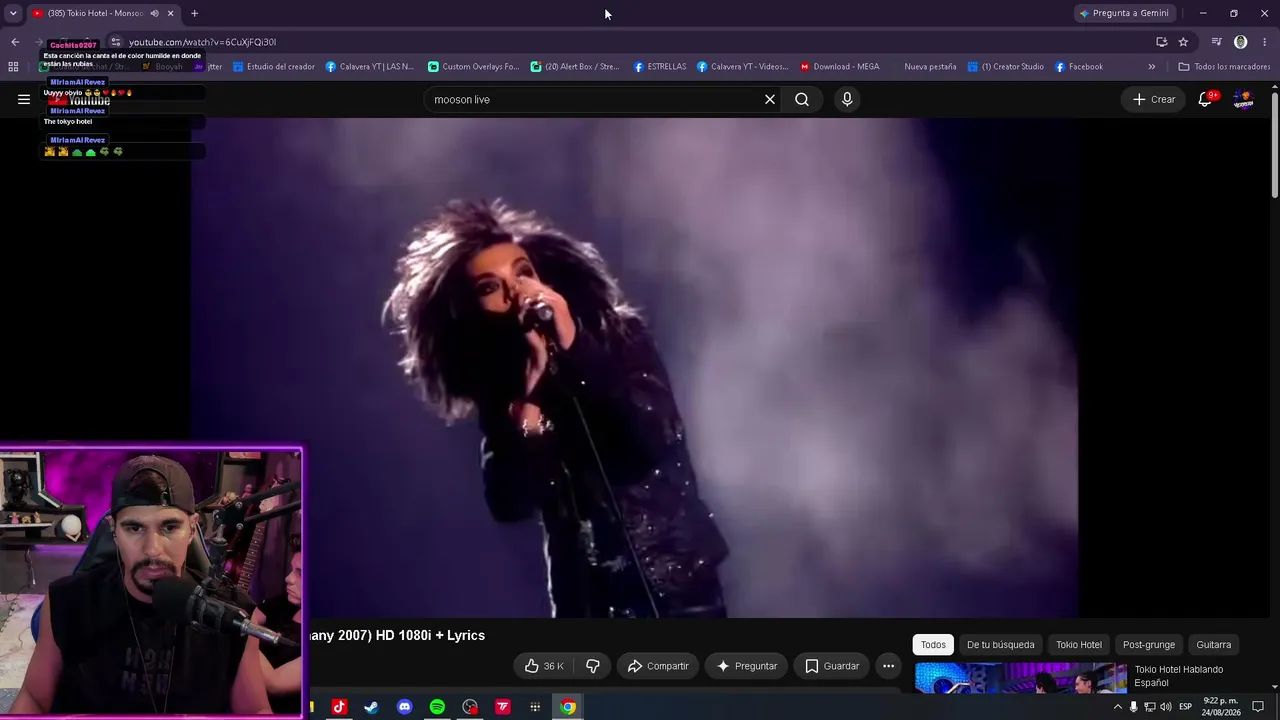Open Discord from the taskbar
Screen dimensions: 1280x720
404,707
